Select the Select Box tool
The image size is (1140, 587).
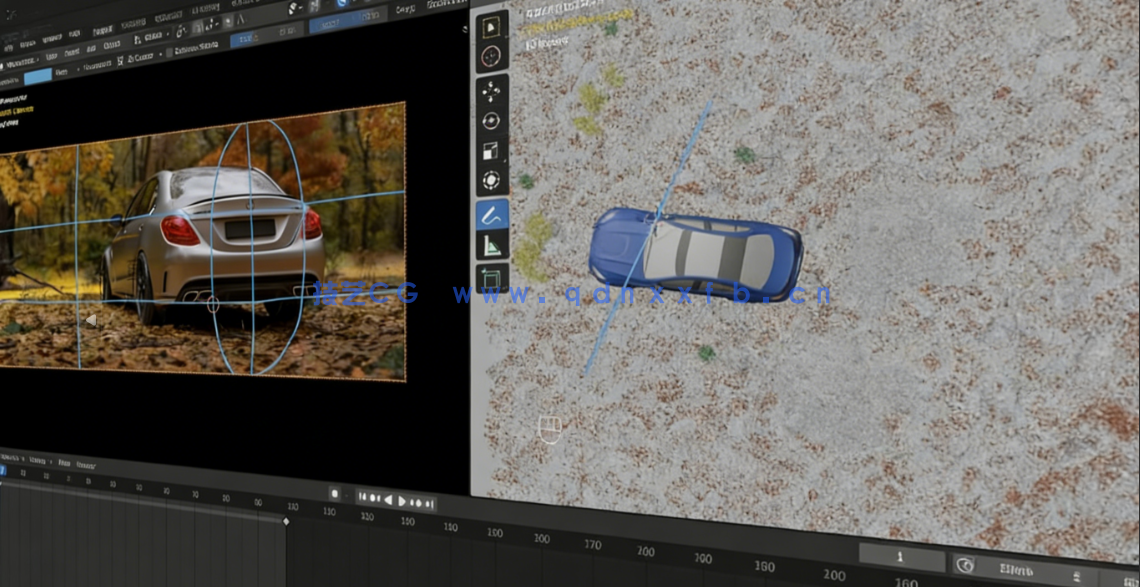coord(491,24)
